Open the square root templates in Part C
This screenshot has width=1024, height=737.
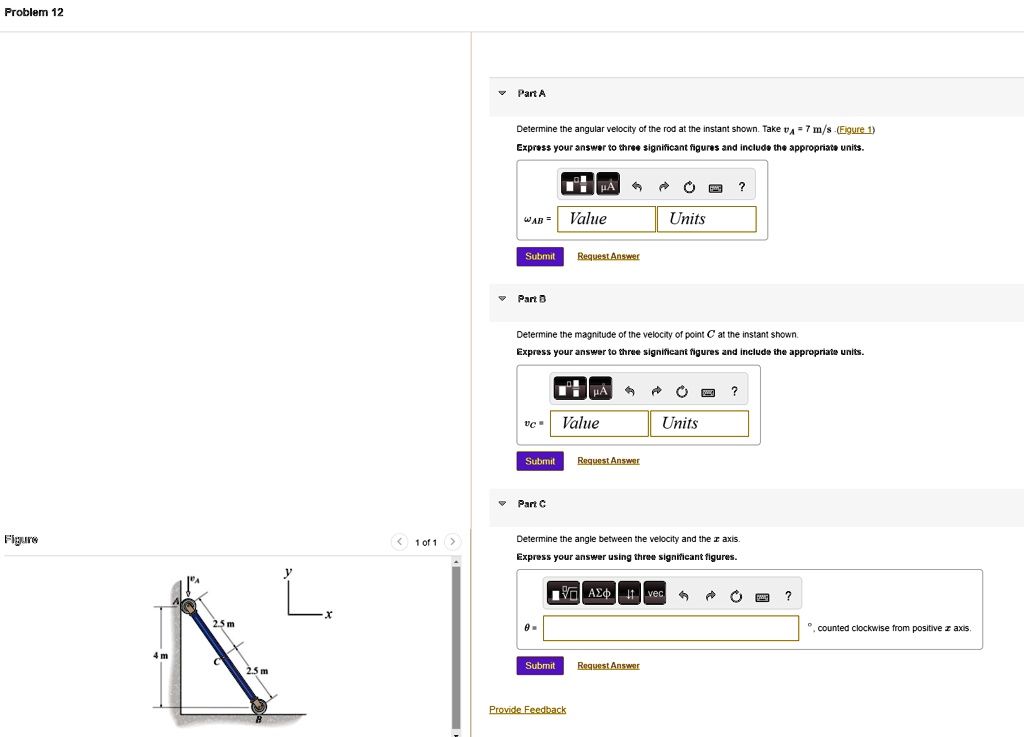pos(564,594)
